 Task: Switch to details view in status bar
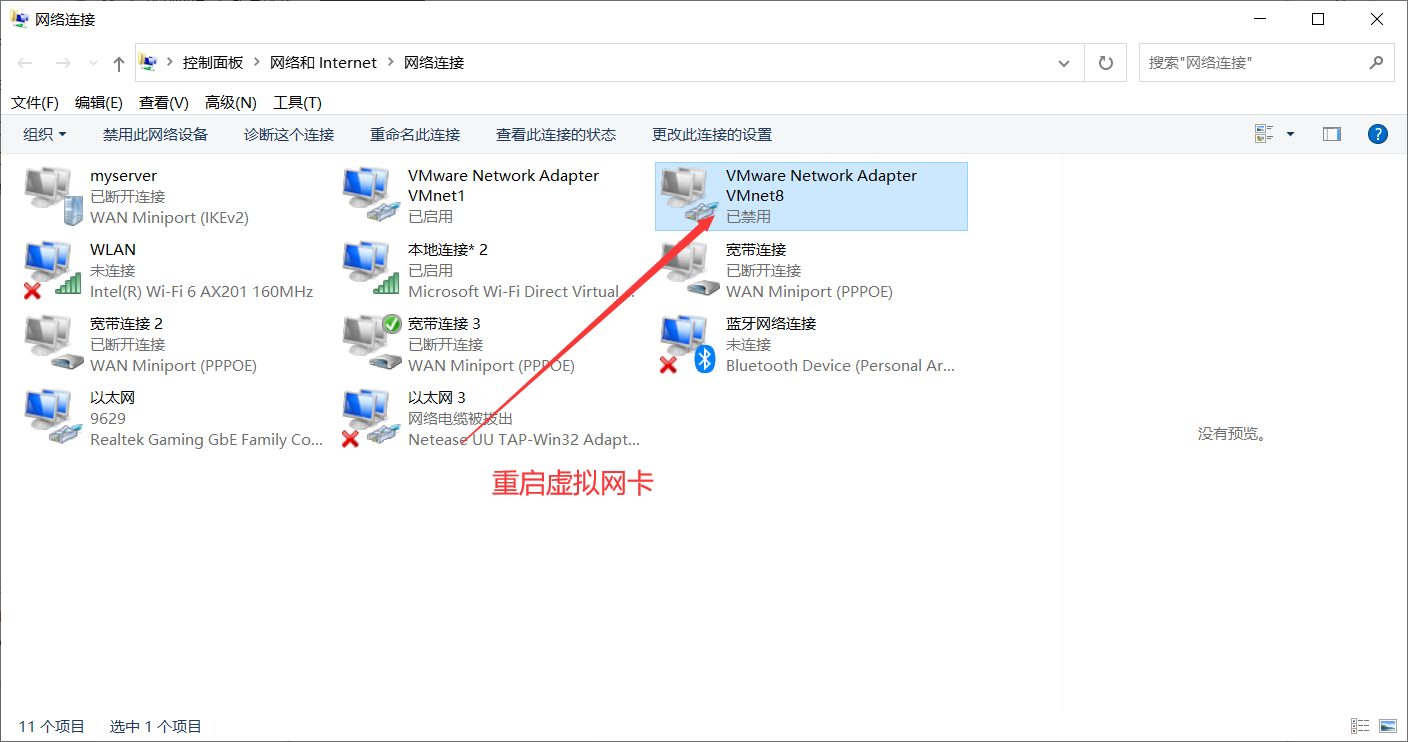1360,726
